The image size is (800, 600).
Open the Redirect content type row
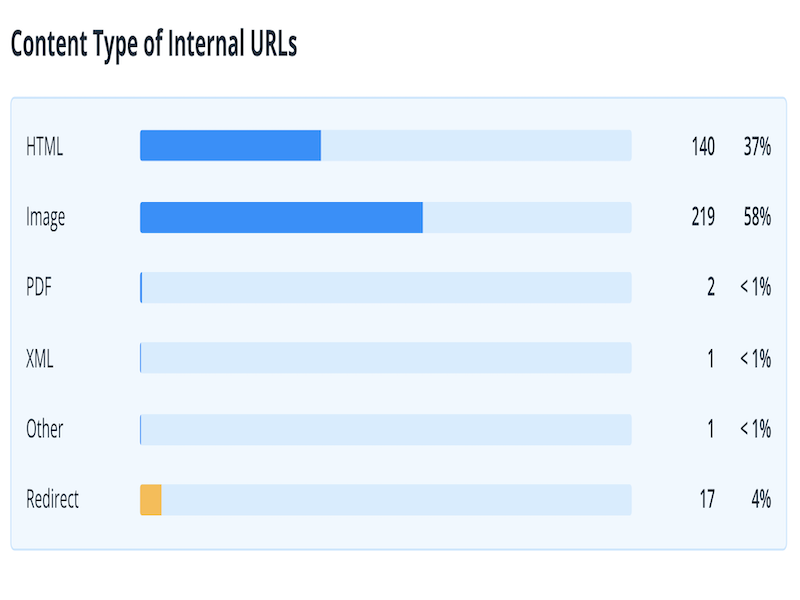coord(53,499)
